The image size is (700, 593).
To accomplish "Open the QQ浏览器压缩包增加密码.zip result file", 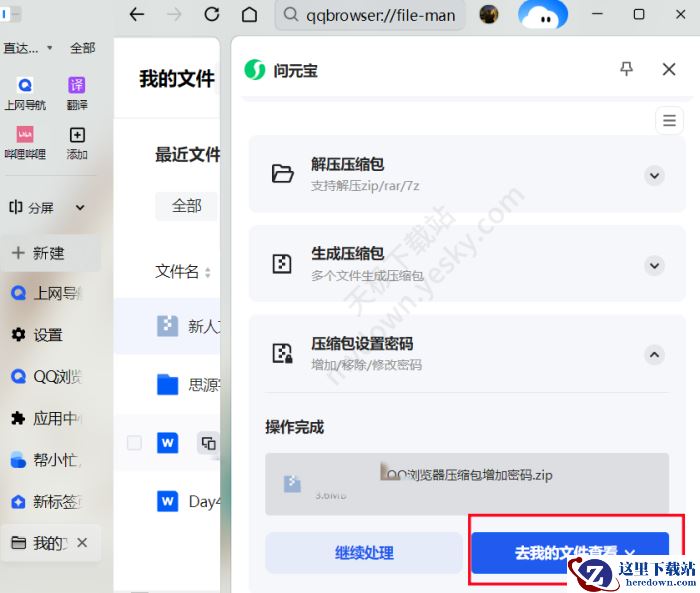I will pos(467,484).
